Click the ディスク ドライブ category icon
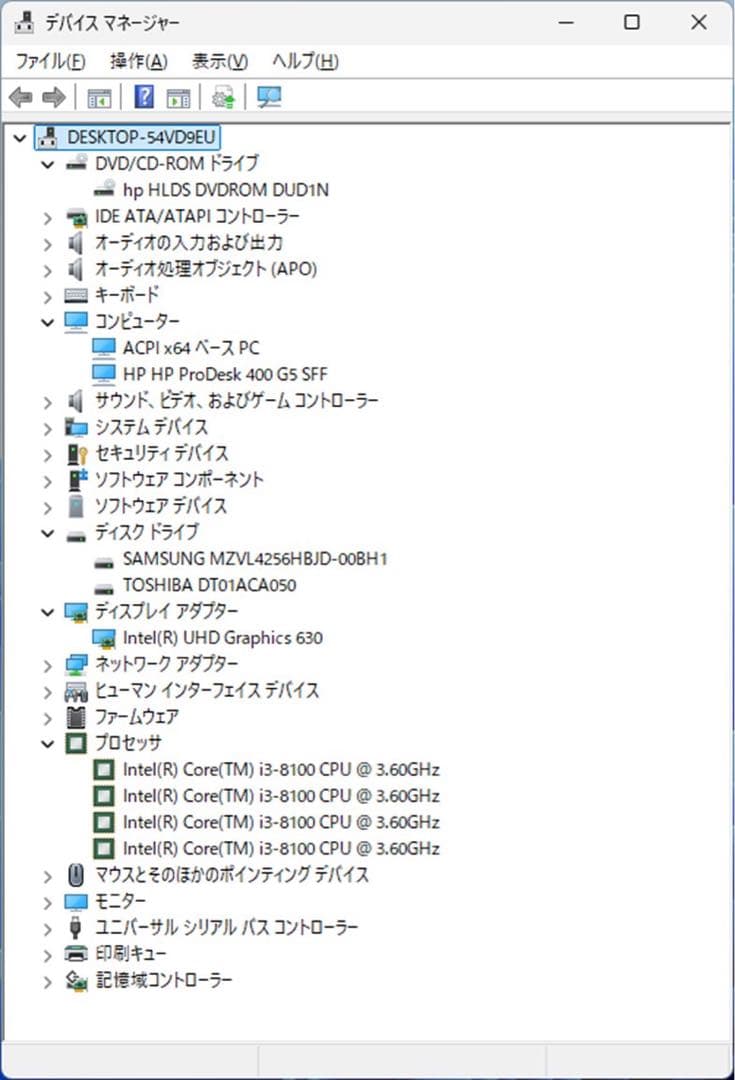 point(76,534)
